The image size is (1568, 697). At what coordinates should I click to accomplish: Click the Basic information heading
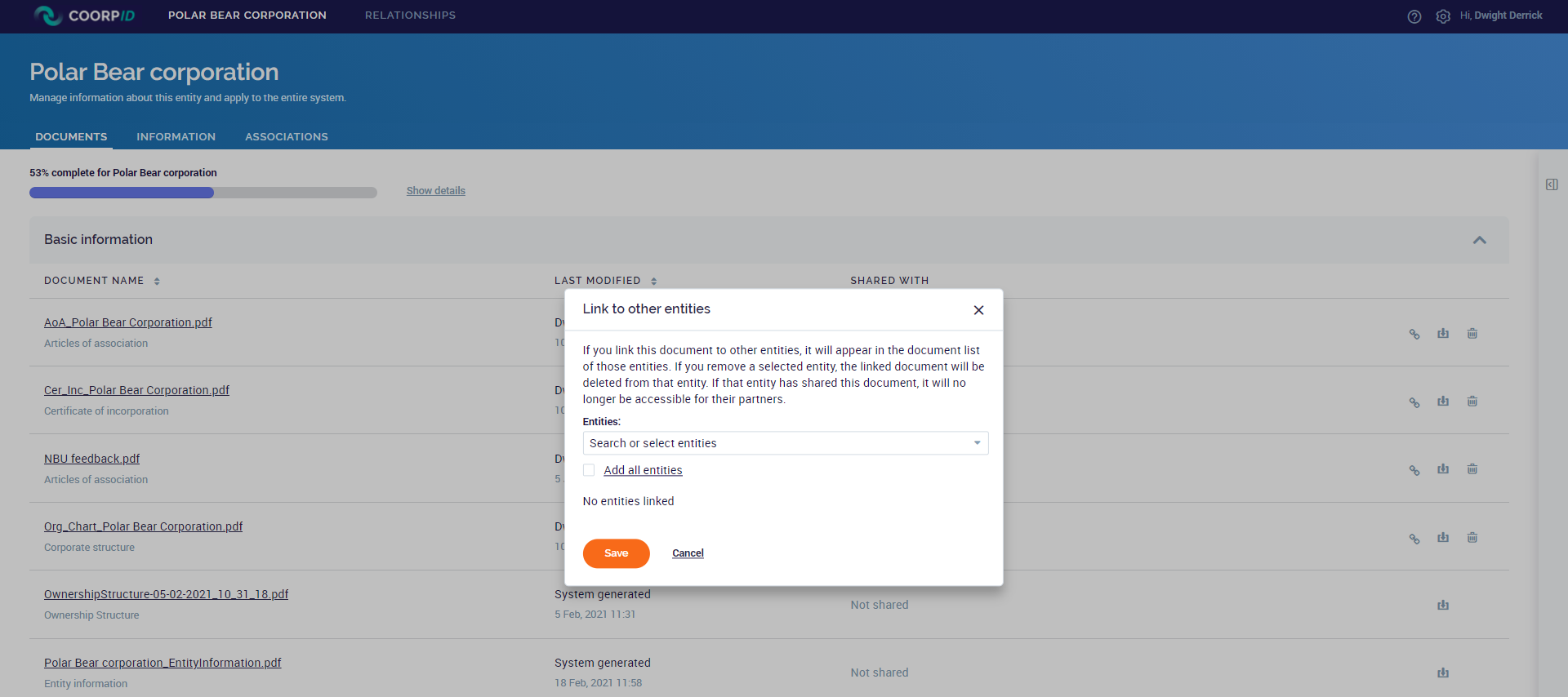coord(98,239)
